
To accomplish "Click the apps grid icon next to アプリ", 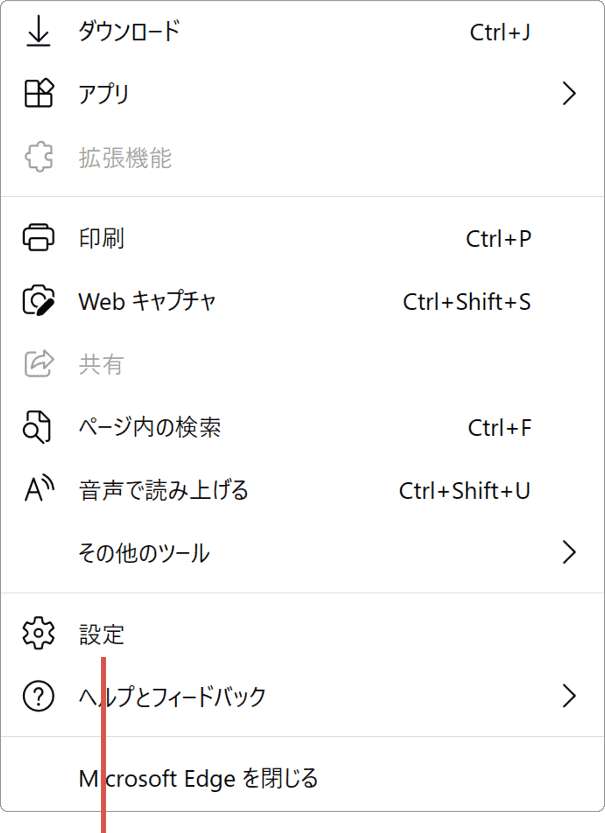I will click(x=38, y=94).
